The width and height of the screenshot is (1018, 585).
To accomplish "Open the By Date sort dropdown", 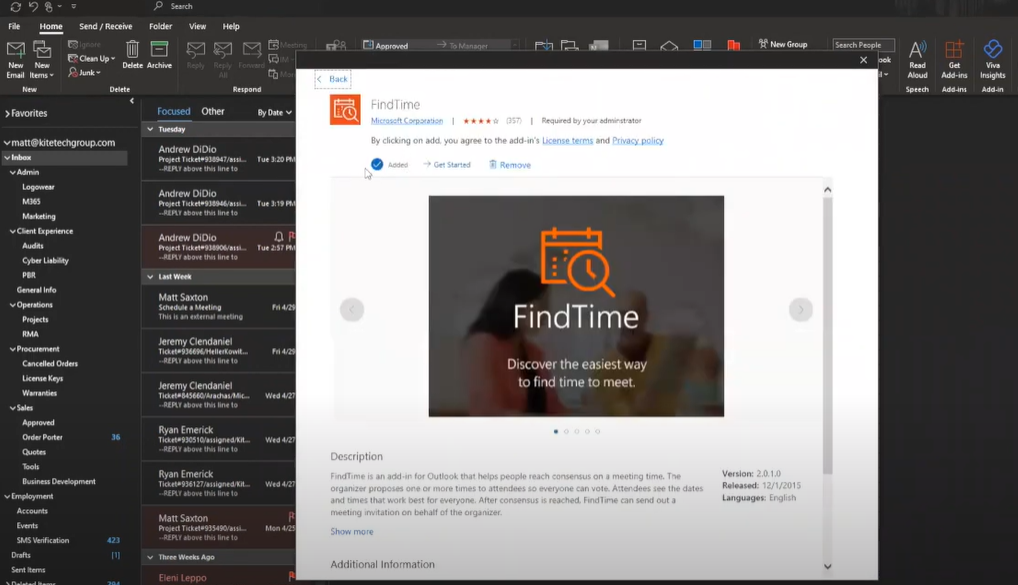I will [275, 112].
